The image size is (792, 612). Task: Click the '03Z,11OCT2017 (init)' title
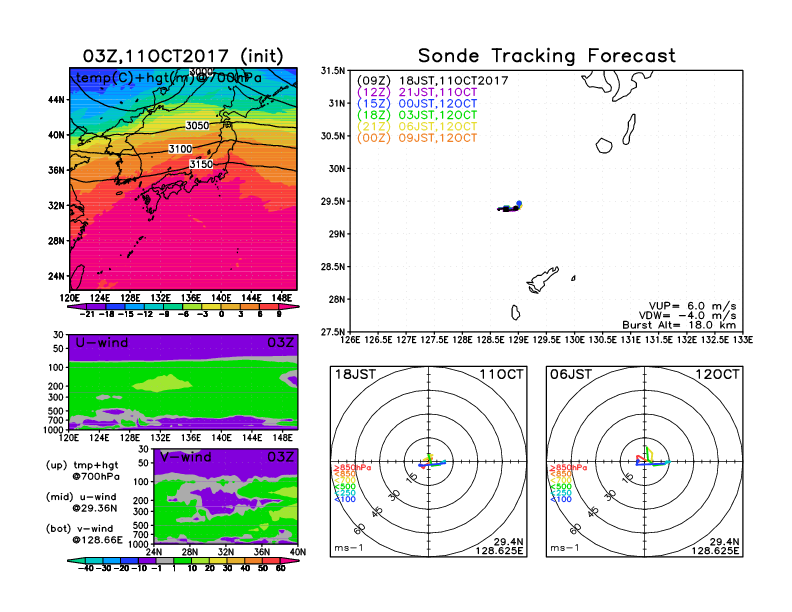[x=183, y=56]
